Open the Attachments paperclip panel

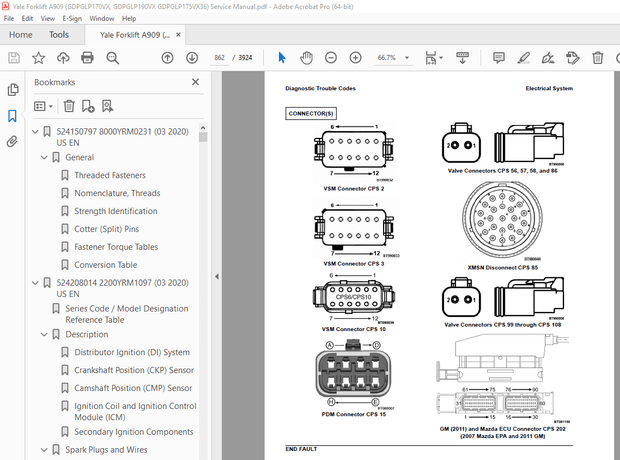pos(13,141)
